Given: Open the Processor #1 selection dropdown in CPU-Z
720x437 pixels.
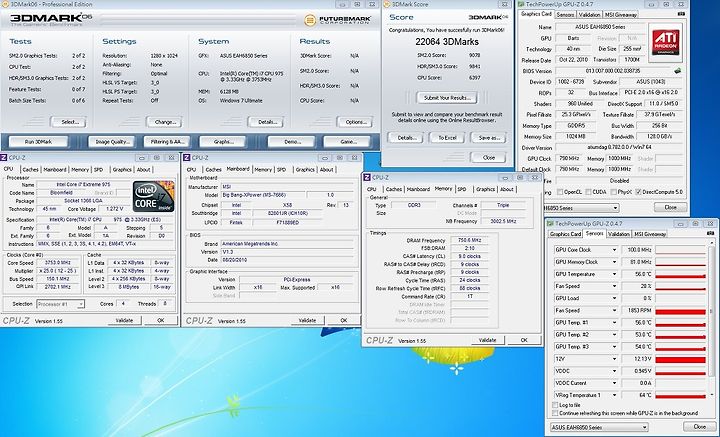Looking at the screenshot, I should pyautogui.click(x=60, y=304).
